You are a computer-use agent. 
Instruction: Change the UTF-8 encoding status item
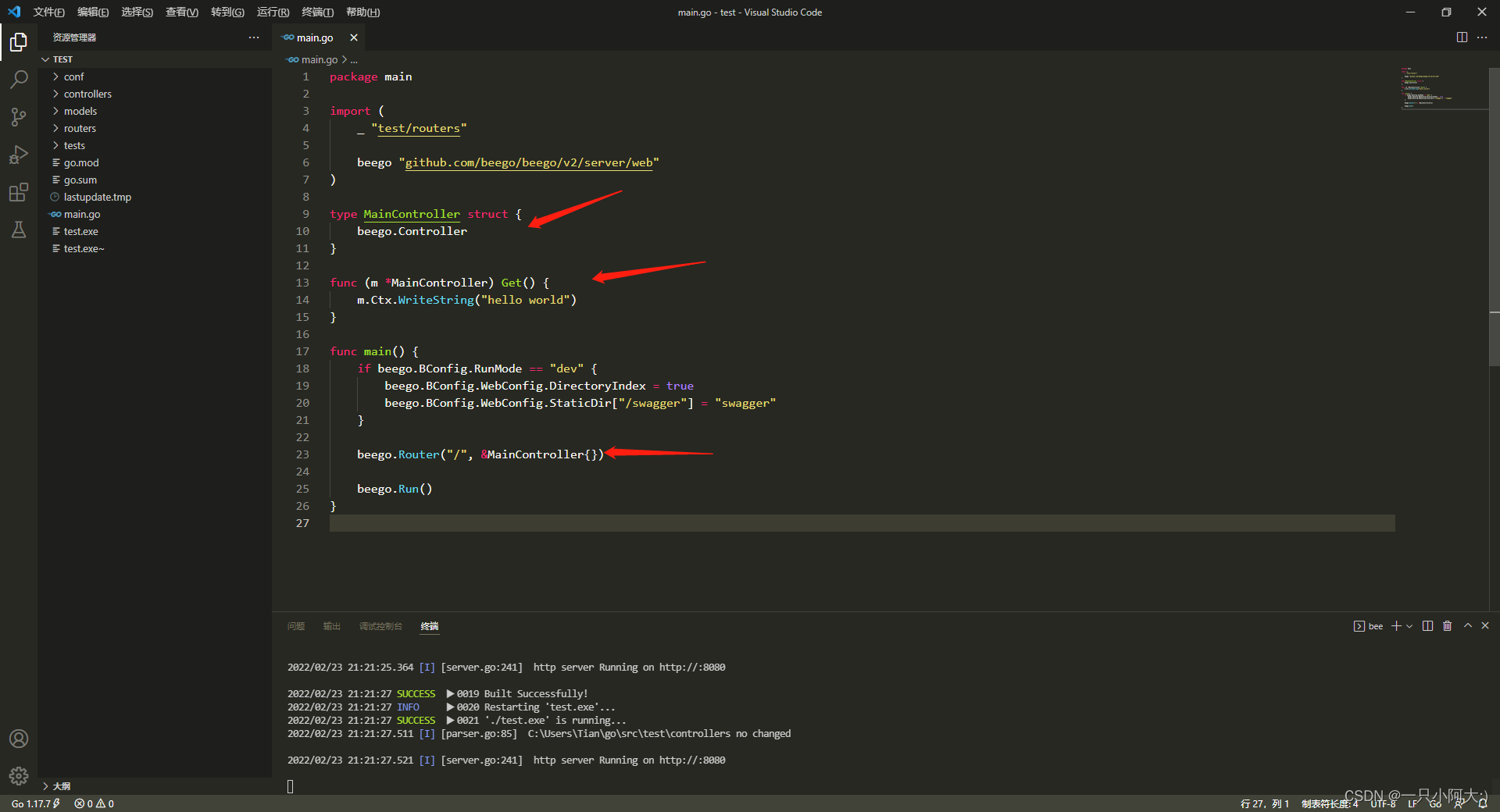pyautogui.click(x=1383, y=803)
